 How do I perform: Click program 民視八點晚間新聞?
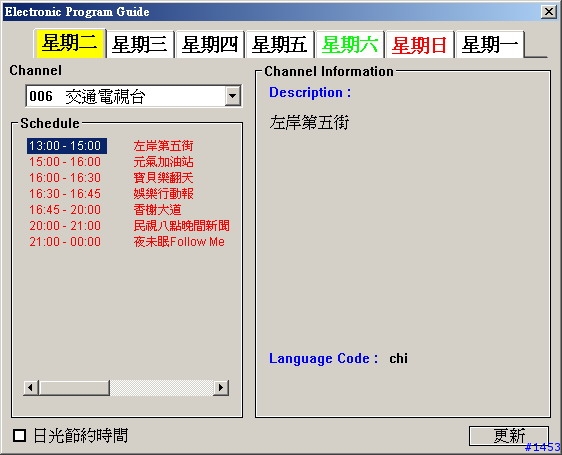tap(181, 226)
